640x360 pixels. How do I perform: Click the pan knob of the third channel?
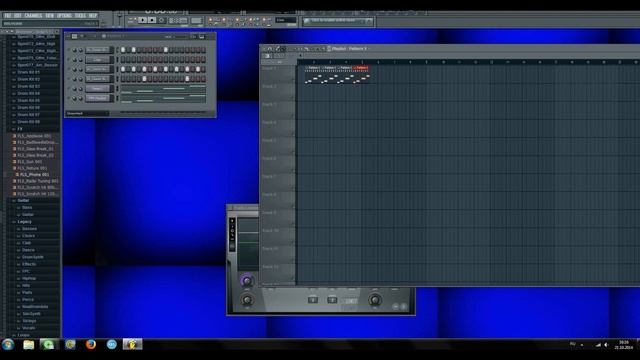[x=75, y=69]
